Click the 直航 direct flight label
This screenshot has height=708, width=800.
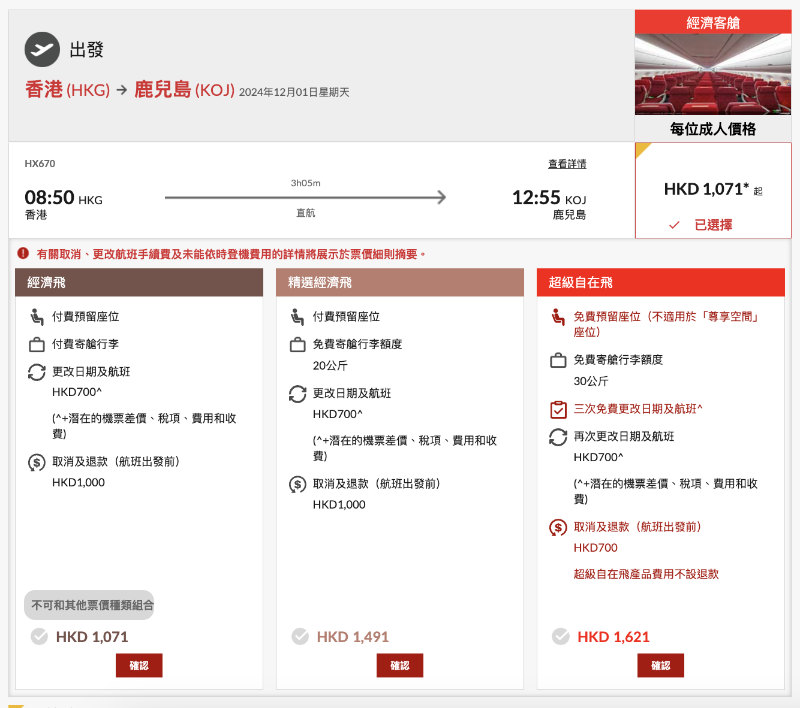click(306, 213)
